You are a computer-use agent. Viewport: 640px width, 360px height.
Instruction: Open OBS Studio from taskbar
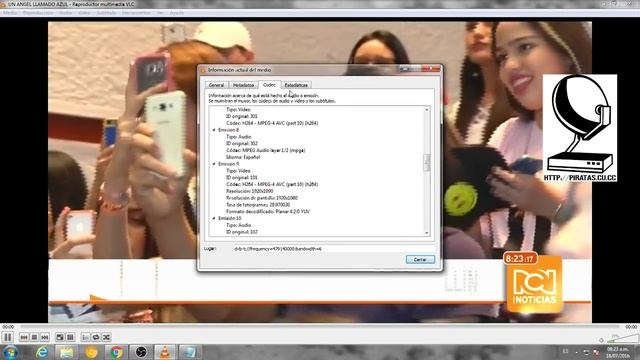[140, 352]
